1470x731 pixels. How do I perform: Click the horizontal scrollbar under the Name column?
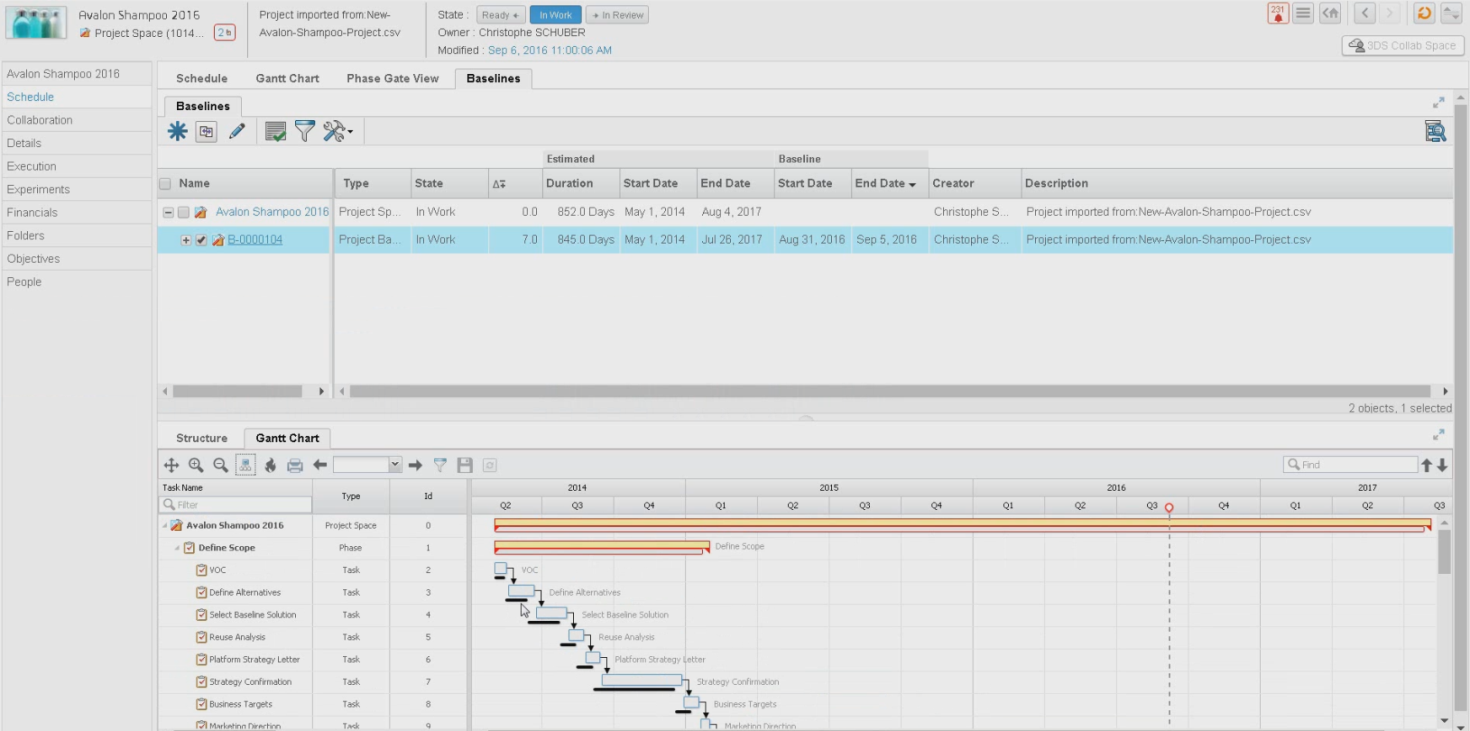click(237, 392)
